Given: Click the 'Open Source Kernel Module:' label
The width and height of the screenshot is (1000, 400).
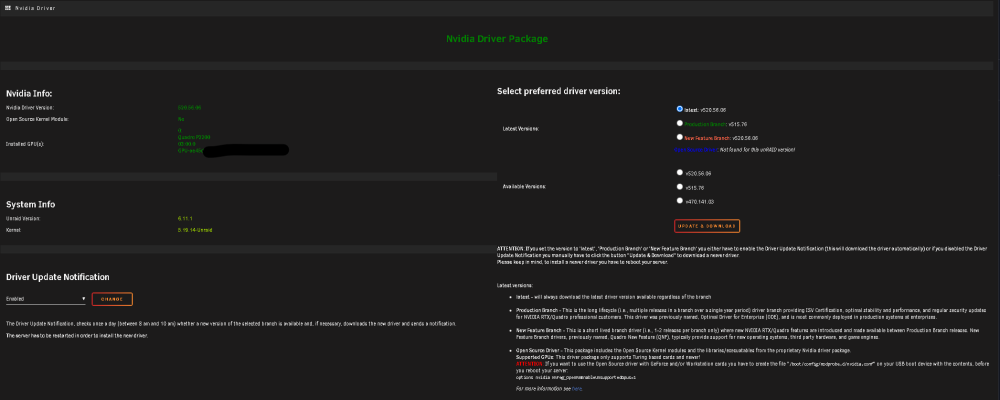Looking at the screenshot, I should point(37,119).
